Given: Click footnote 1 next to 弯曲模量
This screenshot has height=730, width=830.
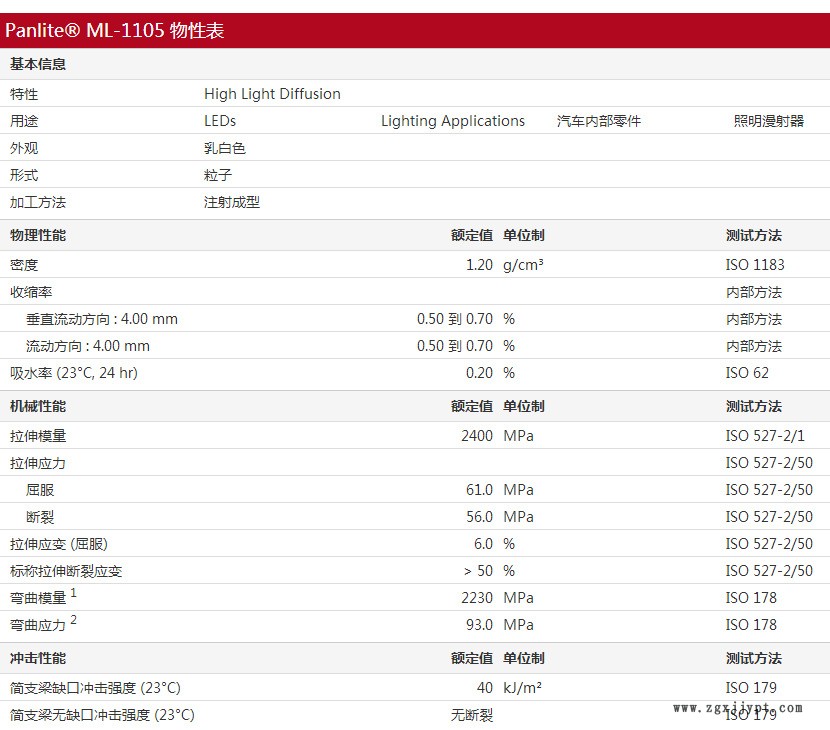Looking at the screenshot, I should [x=74, y=594].
